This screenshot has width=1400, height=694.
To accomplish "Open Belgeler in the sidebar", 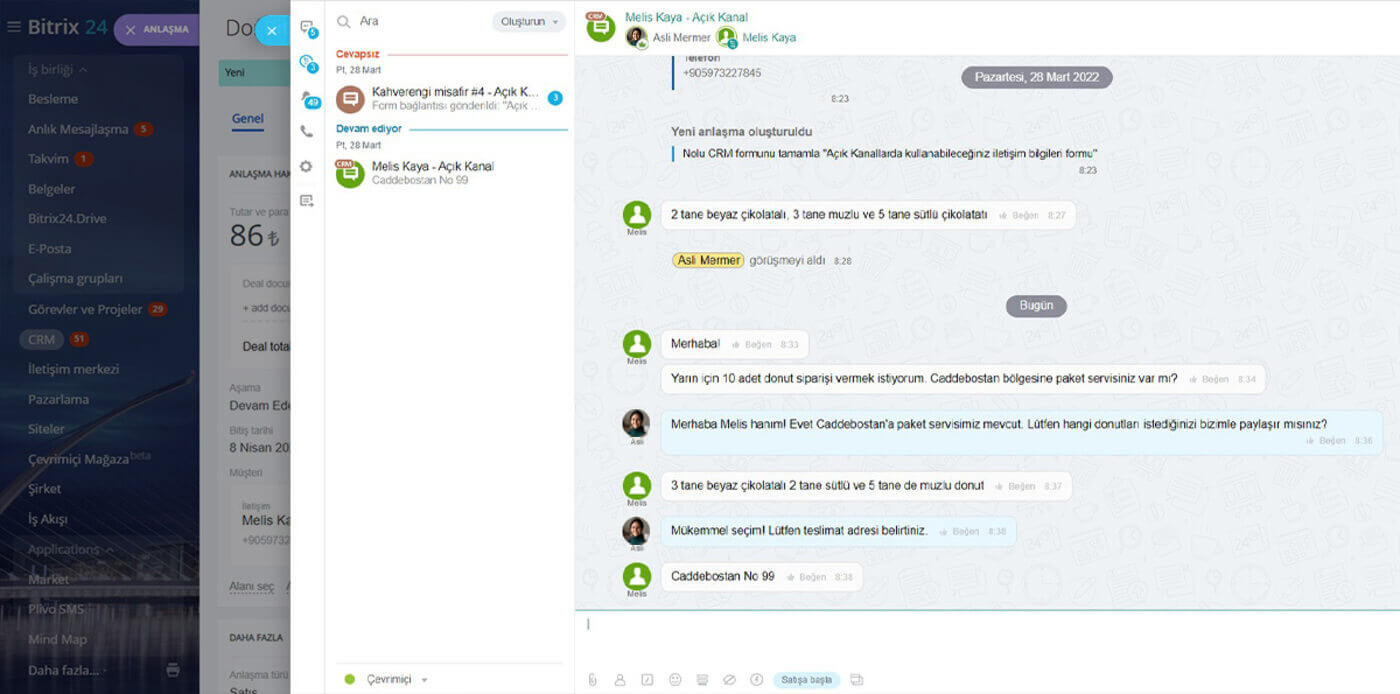I will point(52,189).
